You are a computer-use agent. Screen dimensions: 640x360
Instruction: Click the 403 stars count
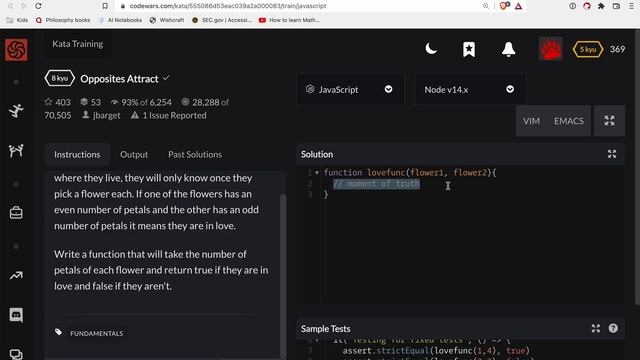point(58,102)
